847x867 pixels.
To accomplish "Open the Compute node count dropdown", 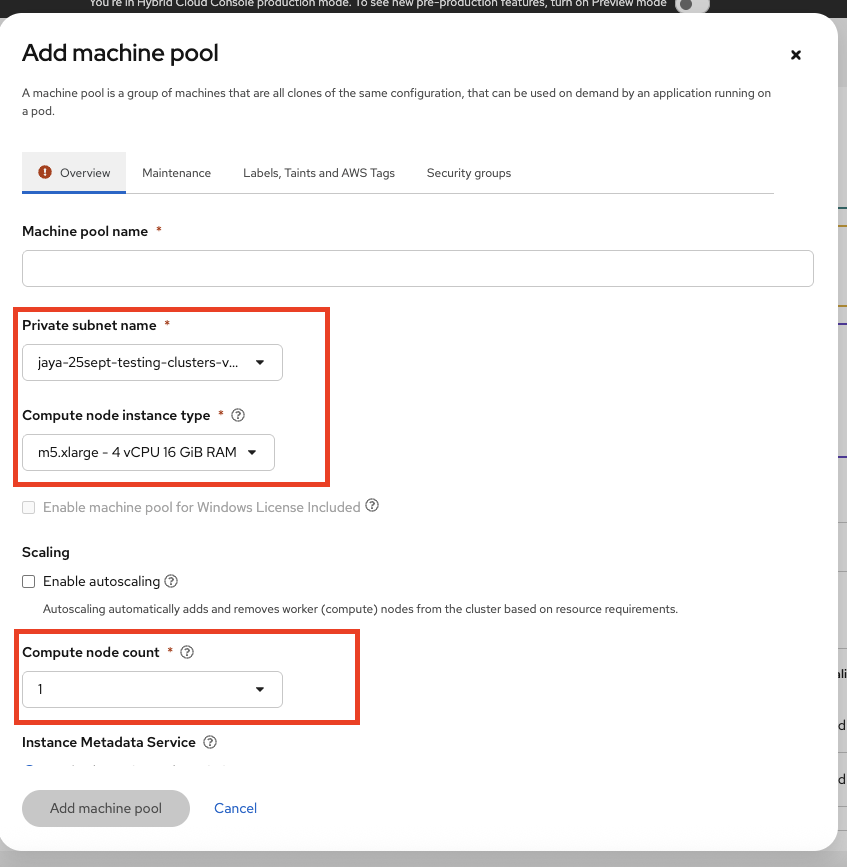I will tap(152, 689).
